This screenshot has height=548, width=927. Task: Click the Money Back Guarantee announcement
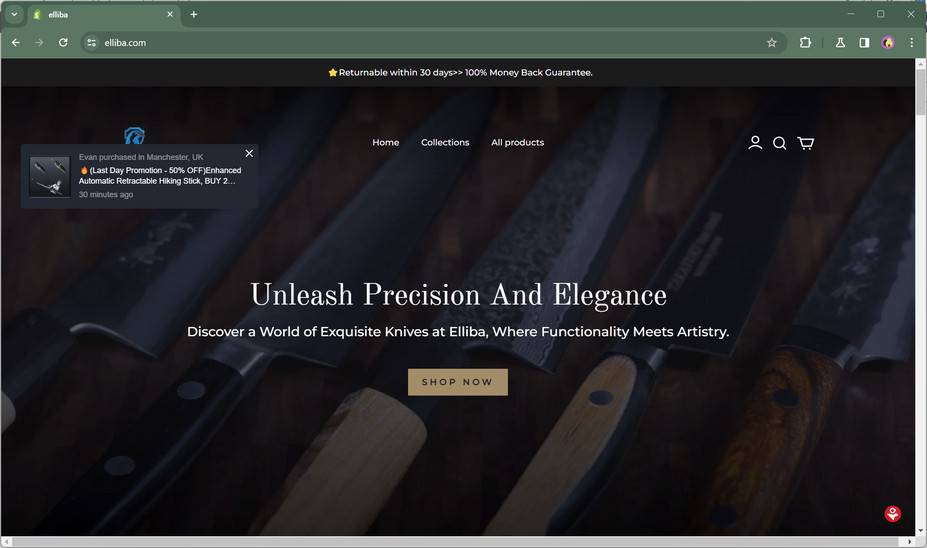[x=461, y=73]
